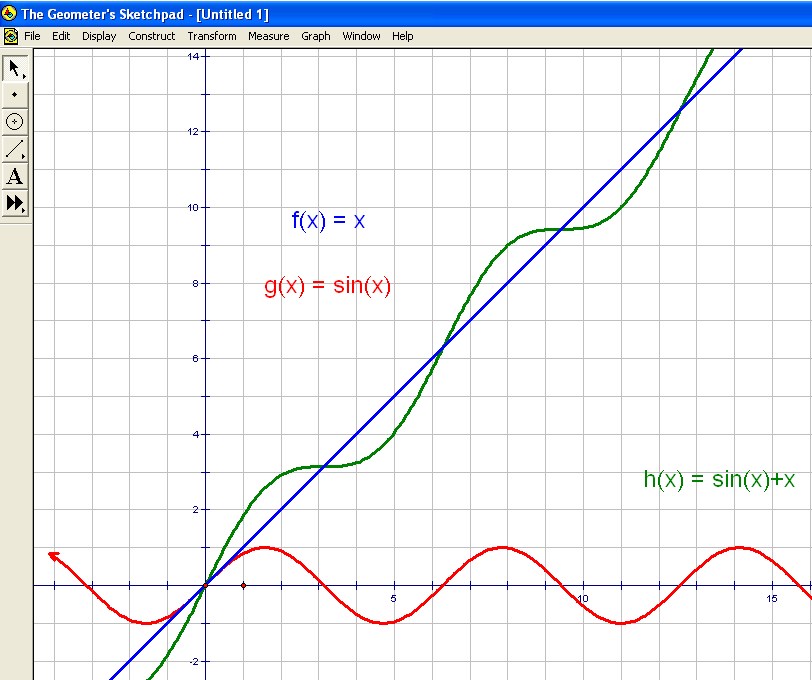This screenshot has width=812, height=680.
Task: Select the blue f(x) = x label
Action: point(328,221)
